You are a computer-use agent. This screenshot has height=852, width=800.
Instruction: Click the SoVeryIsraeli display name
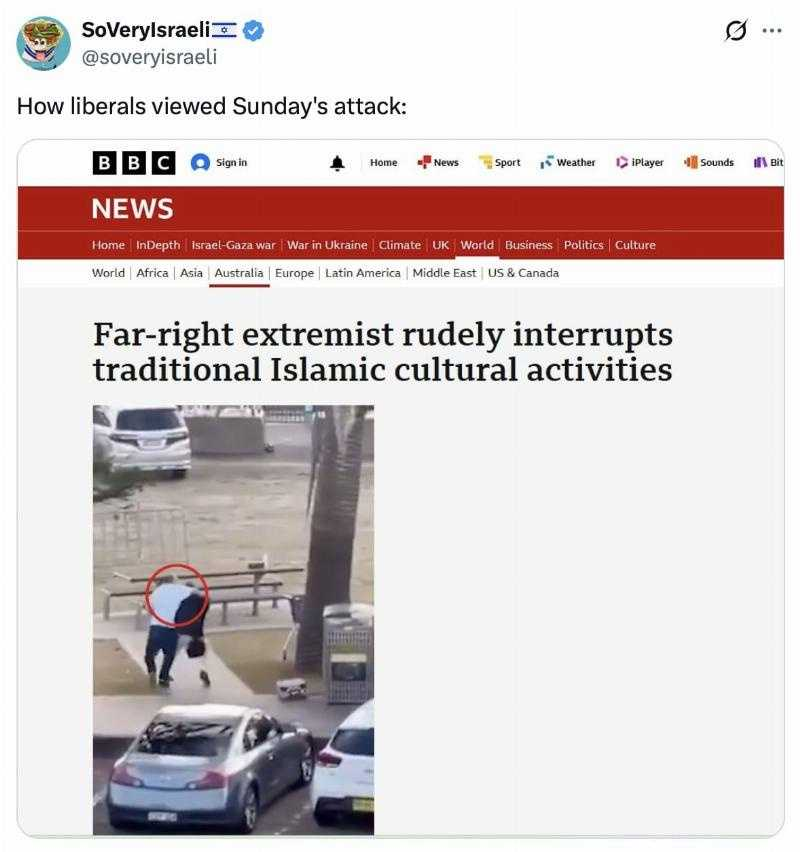coord(146,30)
